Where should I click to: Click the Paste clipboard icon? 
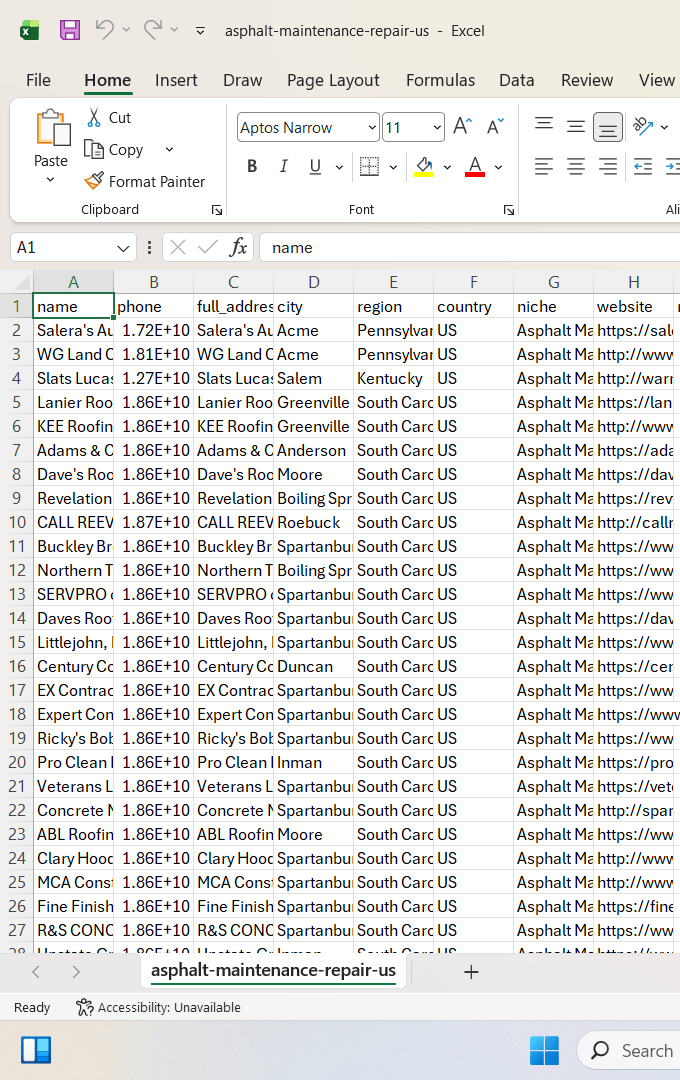coord(52,128)
